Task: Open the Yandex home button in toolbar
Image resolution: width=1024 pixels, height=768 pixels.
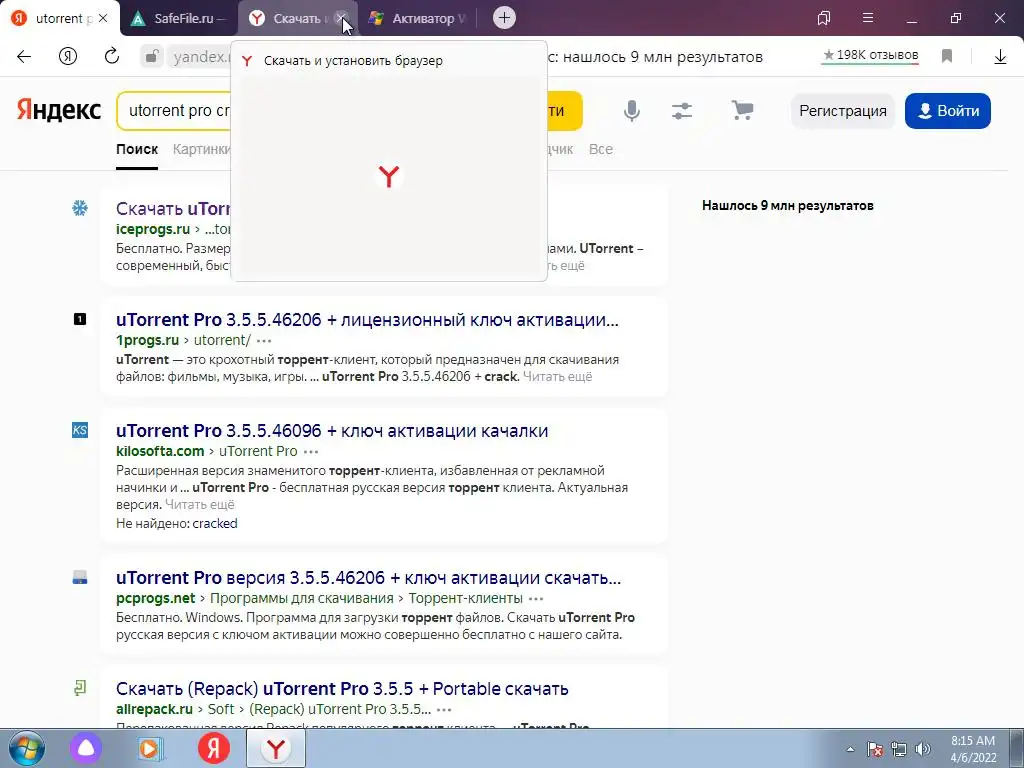Action: click(x=68, y=56)
